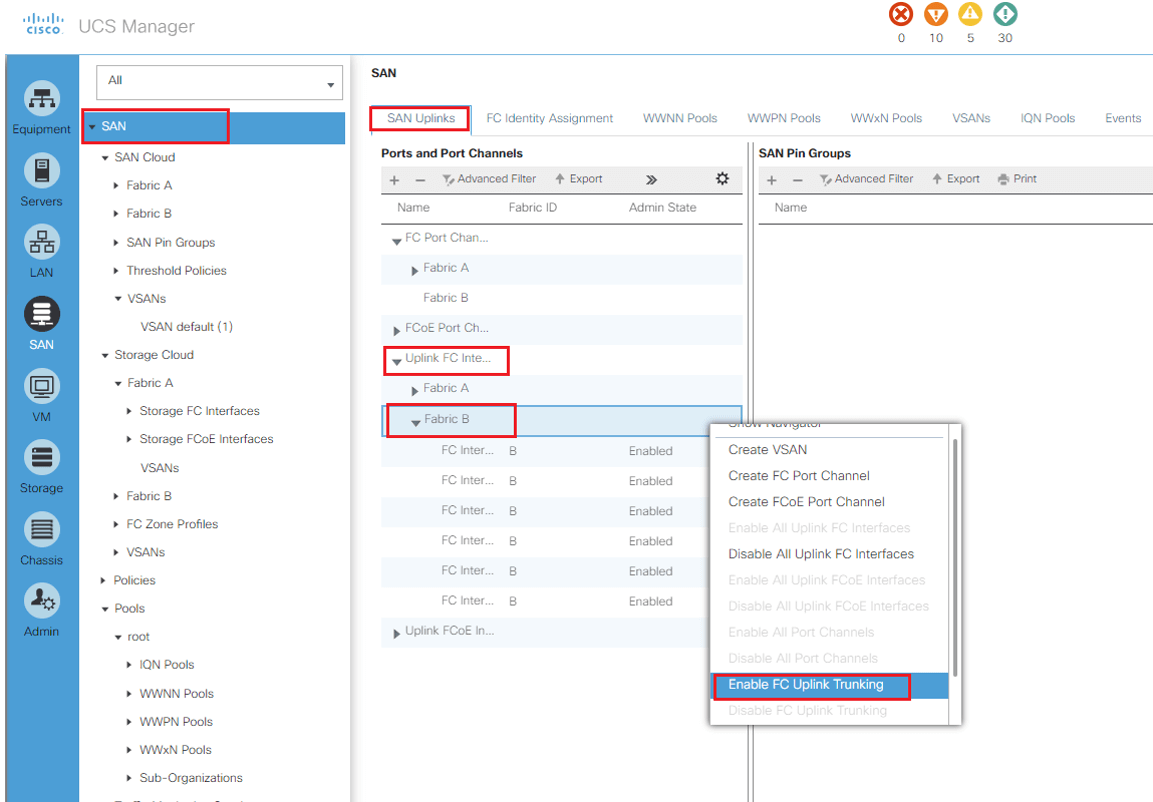Click Advanced Filter in SAN Pin Groups
1153x802 pixels.
pos(866,179)
